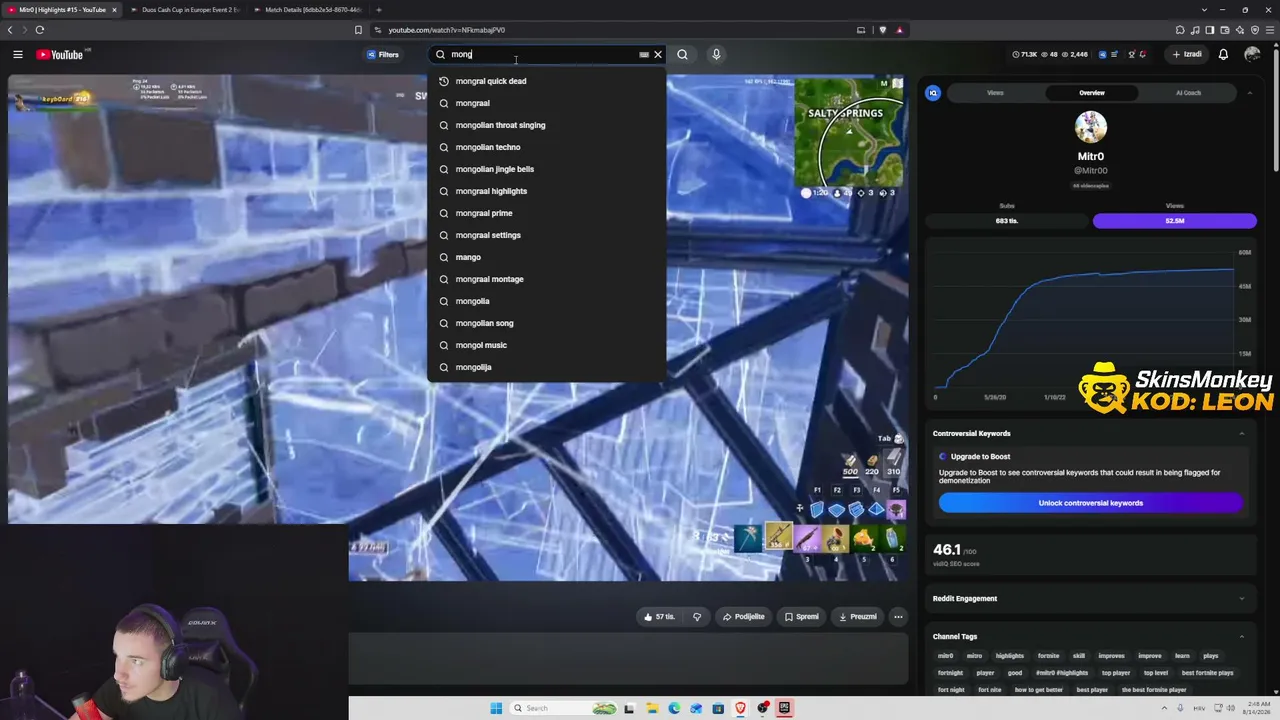1280x720 pixels.
Task: Click the Izradi create button
Action: point(1187,55)
